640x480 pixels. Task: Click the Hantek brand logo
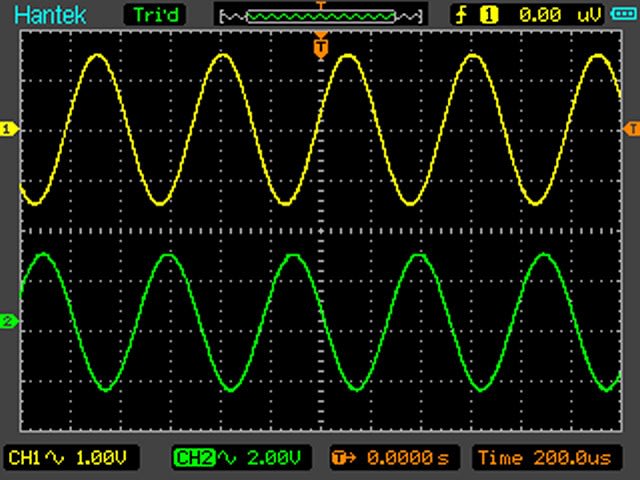coord(50,15)
